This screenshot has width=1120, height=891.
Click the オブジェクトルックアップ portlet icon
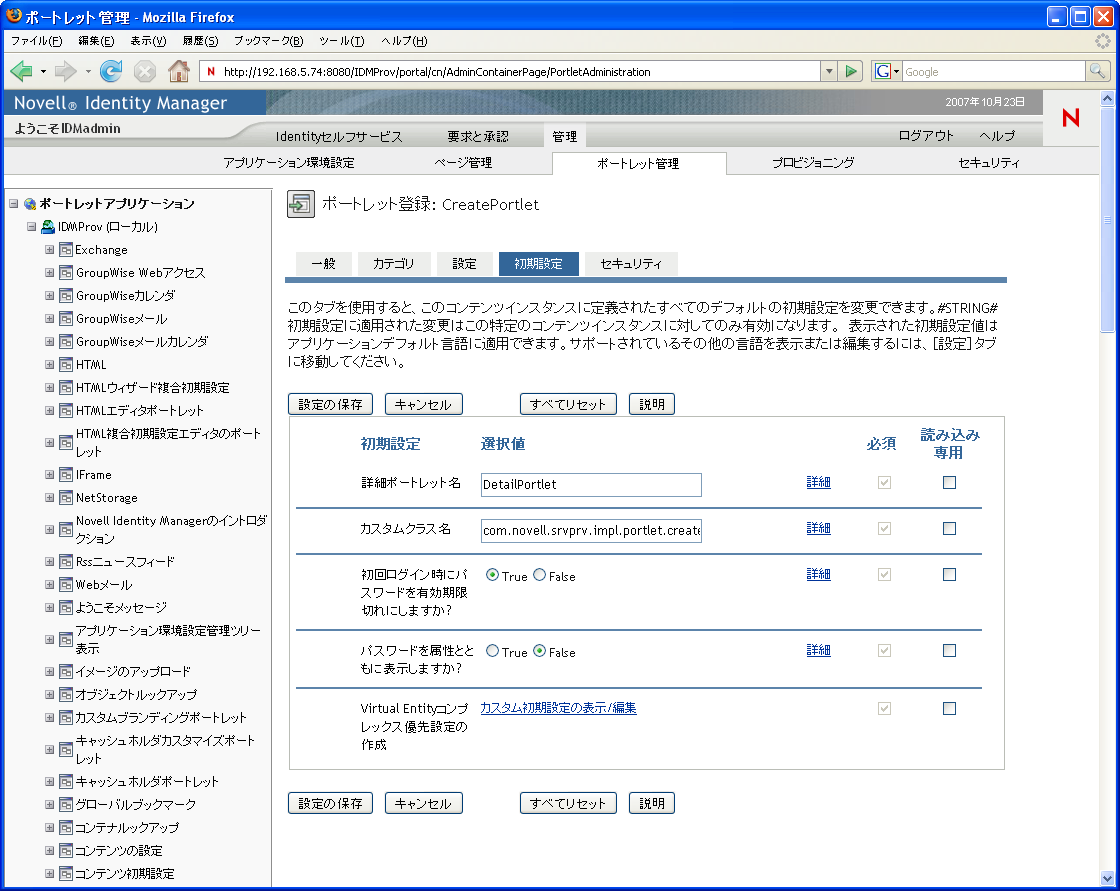tap(66, 694)
